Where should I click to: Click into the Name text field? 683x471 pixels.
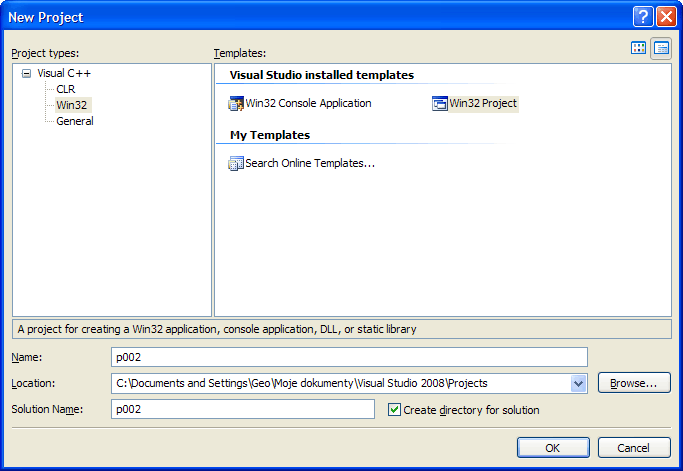pyautogui.click(x=348, y=357)
